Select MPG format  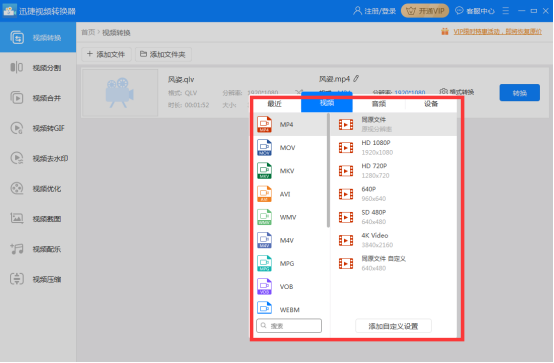click(290, 263)
